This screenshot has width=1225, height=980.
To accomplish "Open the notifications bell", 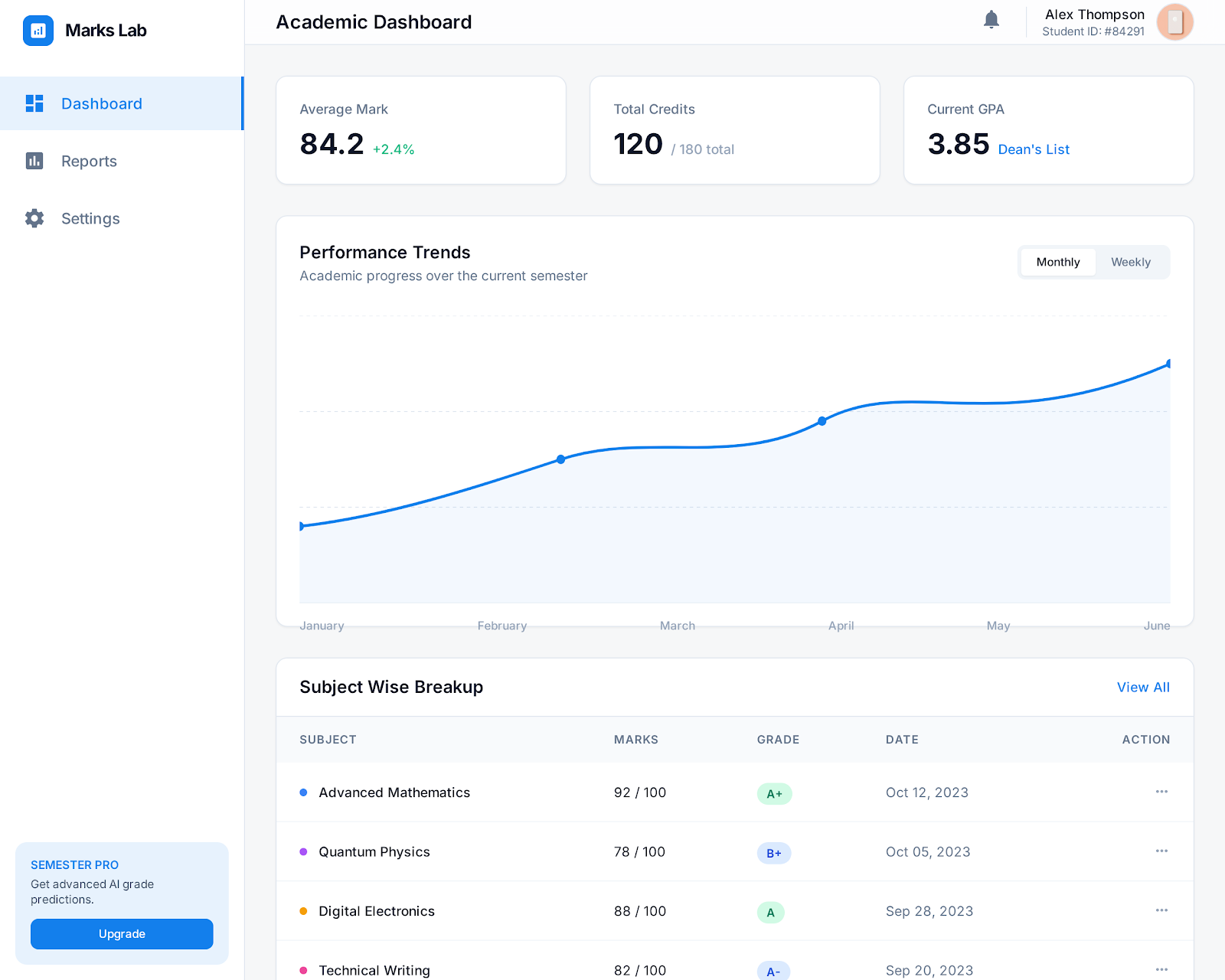I will click(x=991, y=20).
